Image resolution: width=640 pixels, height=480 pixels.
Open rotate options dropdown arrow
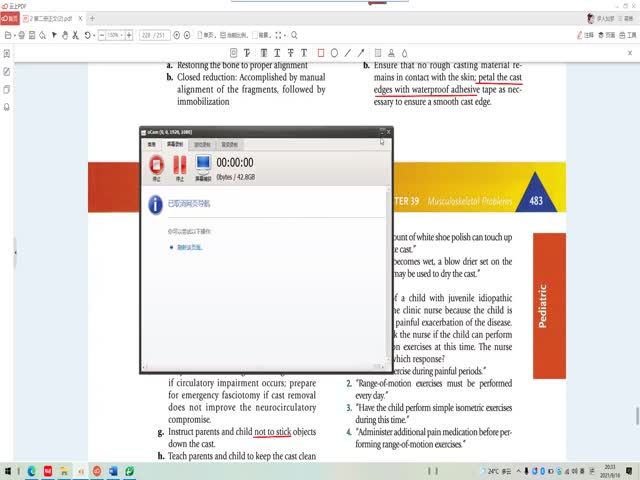click(94, 36)
